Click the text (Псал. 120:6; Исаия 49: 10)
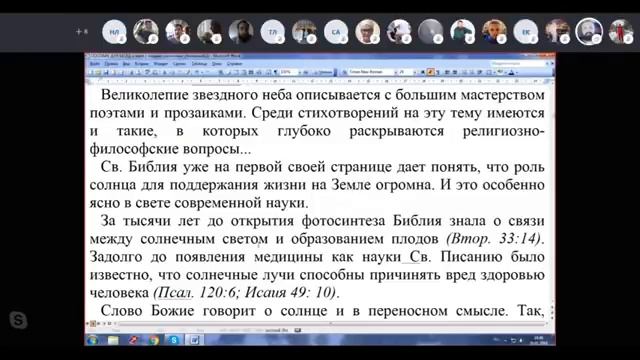The height and width of the screenshot is (360, 640). click(x=246, y=292)
